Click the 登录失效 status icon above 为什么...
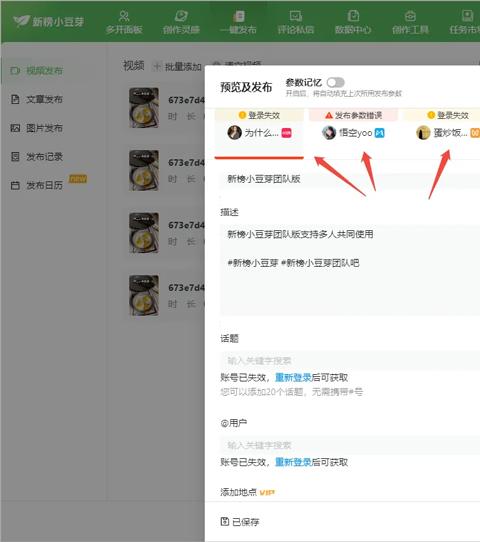Image resolution: width=480 pixels, height=542 pixels. pos(242,115)
